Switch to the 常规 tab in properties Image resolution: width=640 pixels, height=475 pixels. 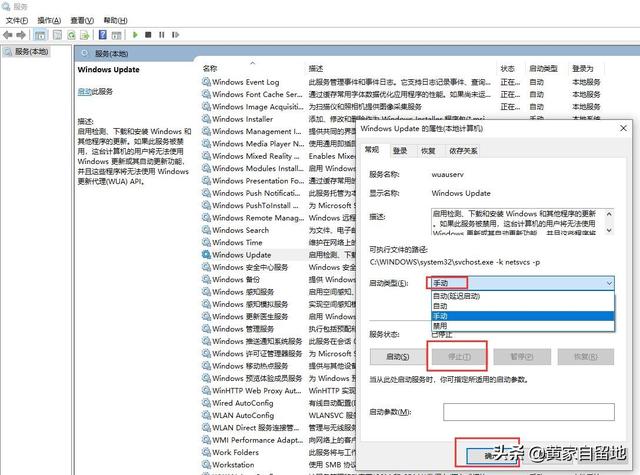pos(372,150)
